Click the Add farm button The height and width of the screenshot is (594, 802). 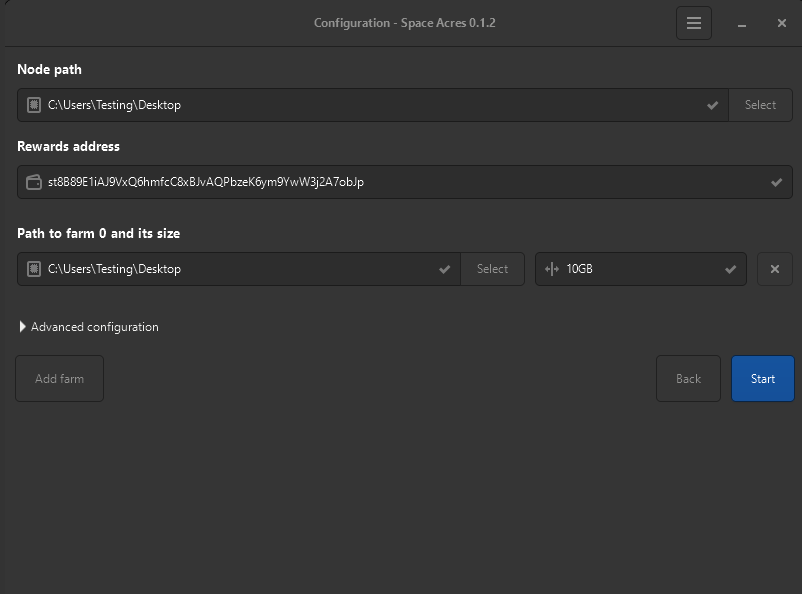click(x=59, y=379)
